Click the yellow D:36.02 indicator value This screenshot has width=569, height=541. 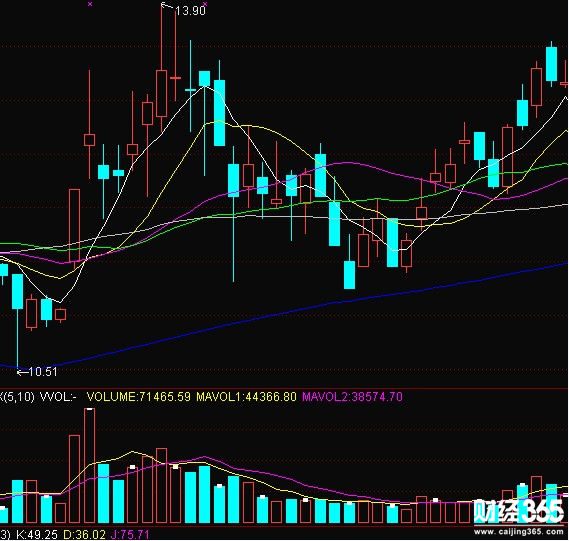pyautogui.click(x=85, y=535)
